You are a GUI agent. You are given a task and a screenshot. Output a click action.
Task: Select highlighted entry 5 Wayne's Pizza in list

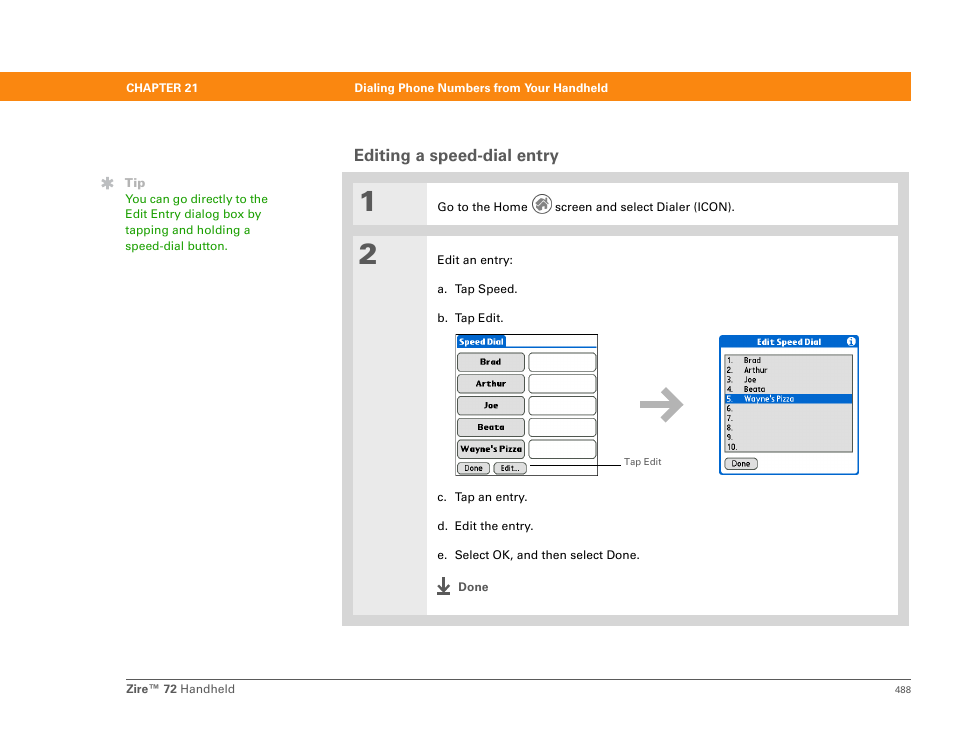[x=787, y=399]
